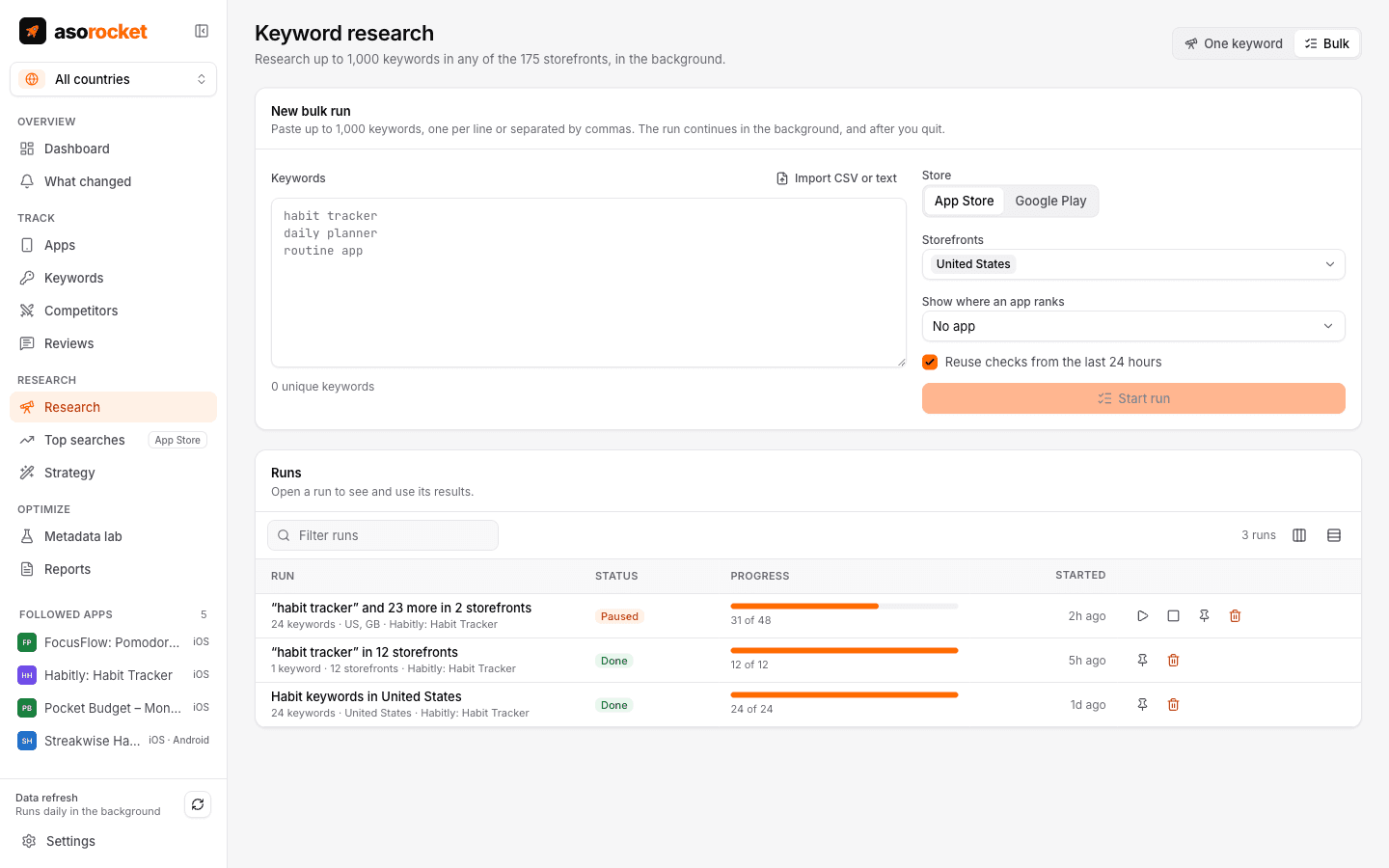Focus the Keywords text area
This screenshot has width=1389, height=868.
tap(588, 283)
